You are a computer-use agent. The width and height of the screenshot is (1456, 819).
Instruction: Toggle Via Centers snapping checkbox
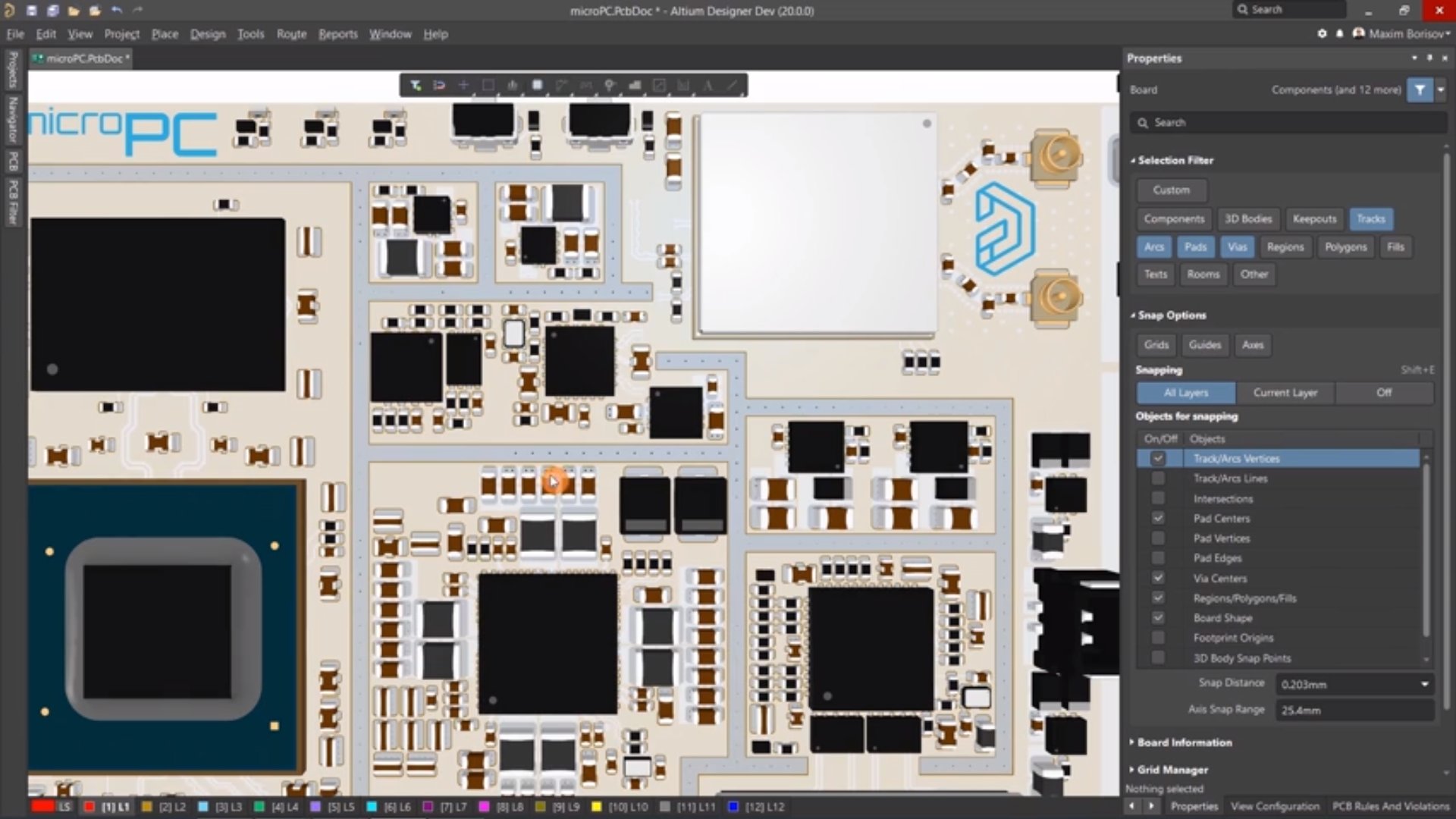pos(1158,578)
